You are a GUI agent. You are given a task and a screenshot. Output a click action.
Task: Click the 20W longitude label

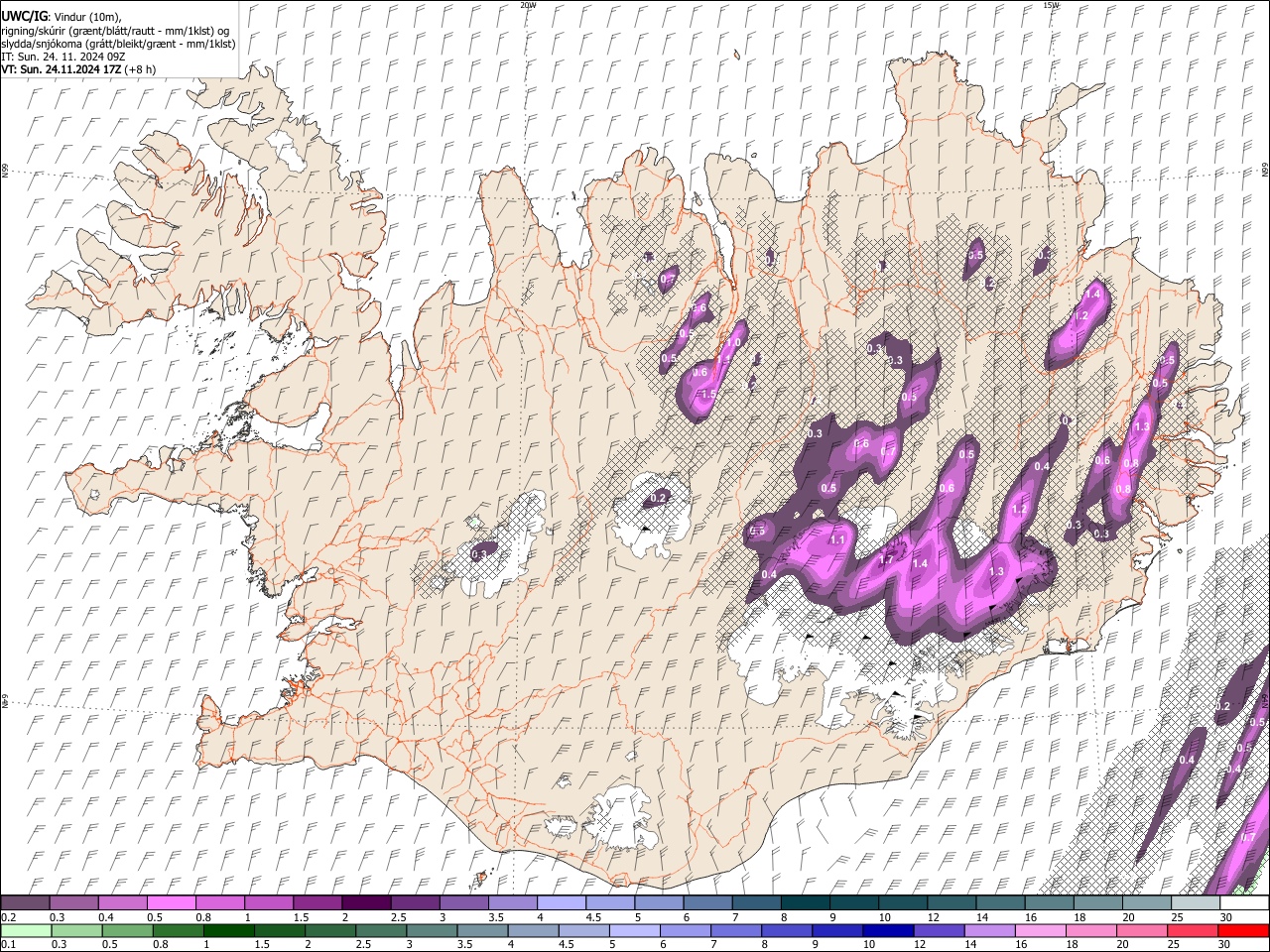click(527, 5)
